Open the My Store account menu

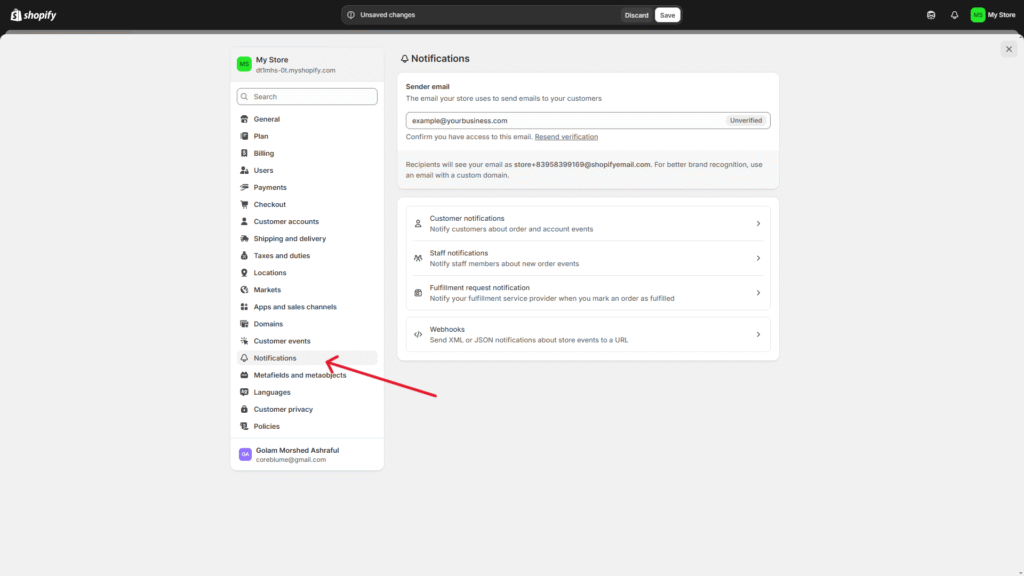point(992,15)
